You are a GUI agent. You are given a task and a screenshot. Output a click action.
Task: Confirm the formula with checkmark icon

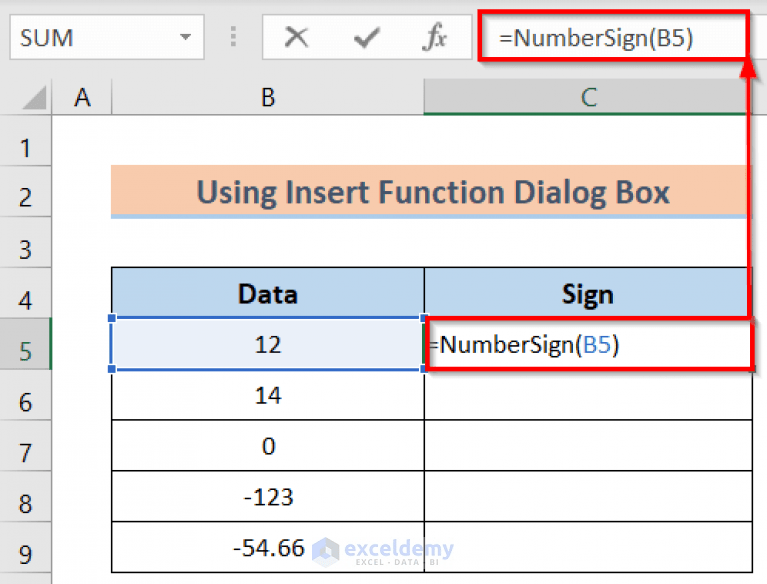tap(366, 37)
